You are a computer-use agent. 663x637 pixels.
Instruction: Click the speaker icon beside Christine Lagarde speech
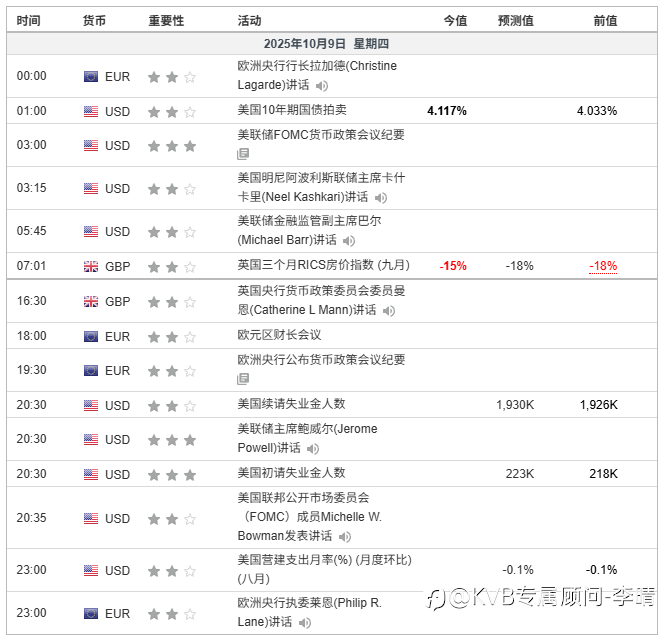[x=322, y=86]
